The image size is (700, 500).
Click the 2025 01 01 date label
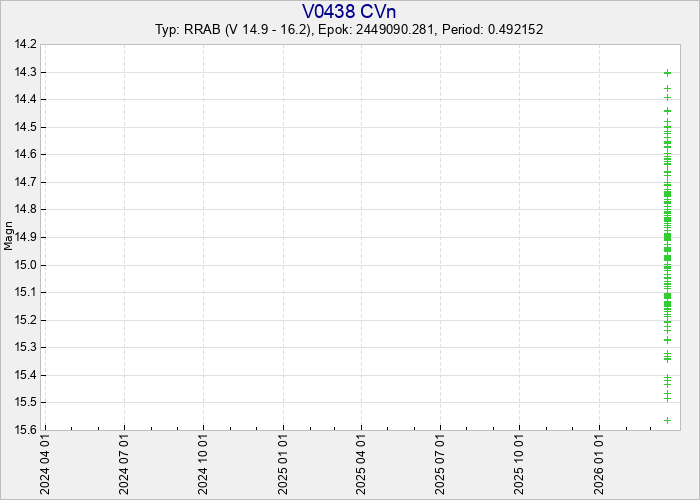pyautogui.click(x=283, y=464)
